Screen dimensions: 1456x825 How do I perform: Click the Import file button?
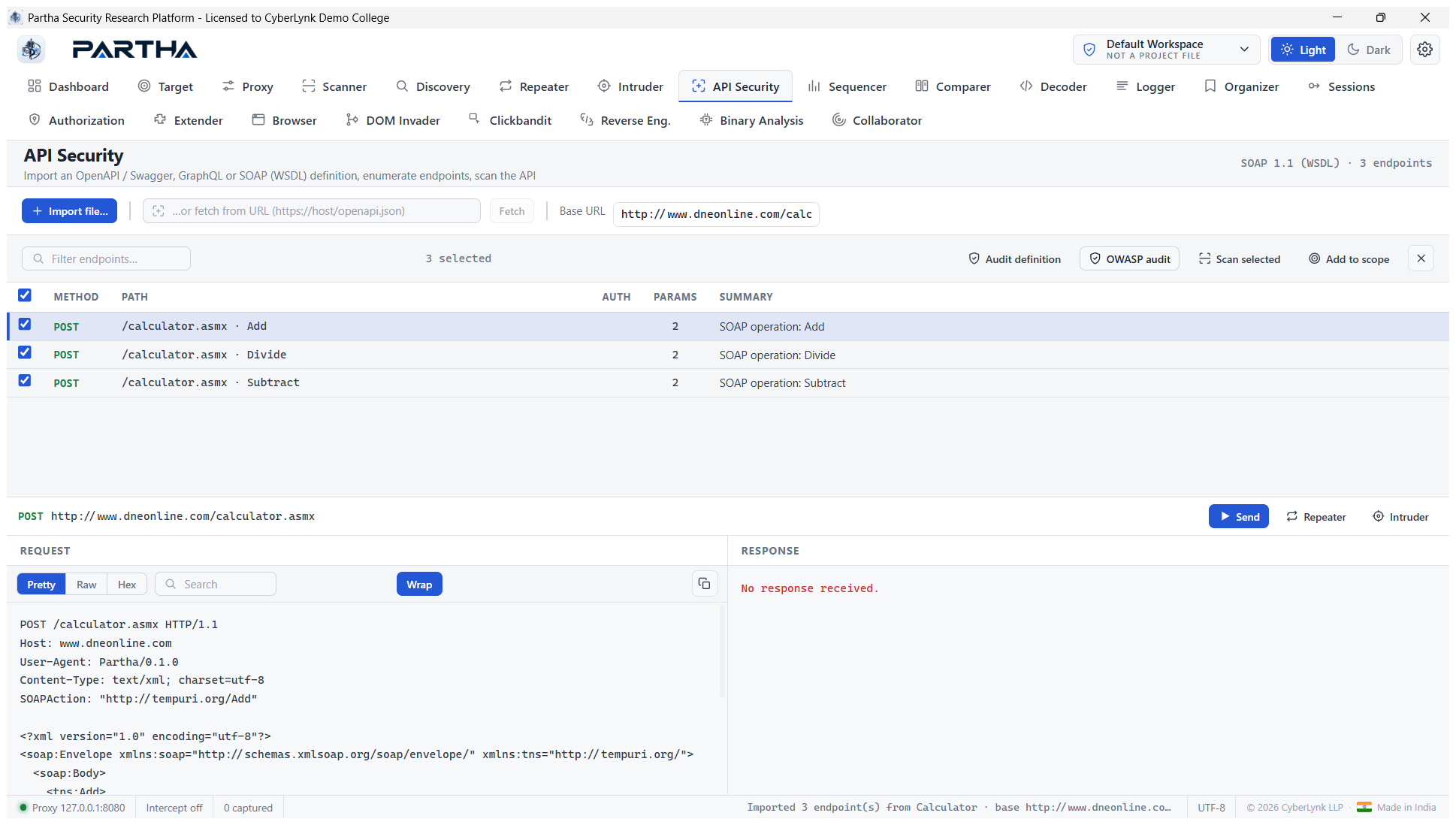pos(69,211)
